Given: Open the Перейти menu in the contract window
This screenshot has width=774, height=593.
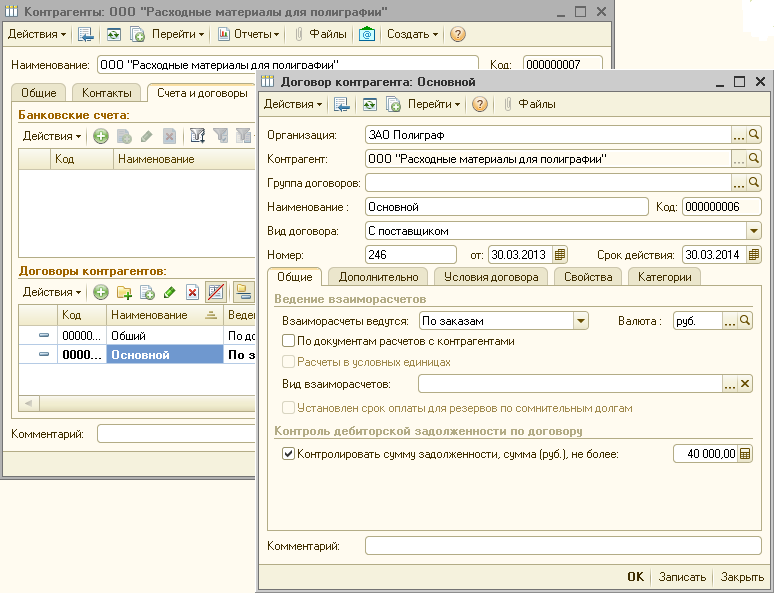Looking at the screenshot, I should click(x=434, y=104).
